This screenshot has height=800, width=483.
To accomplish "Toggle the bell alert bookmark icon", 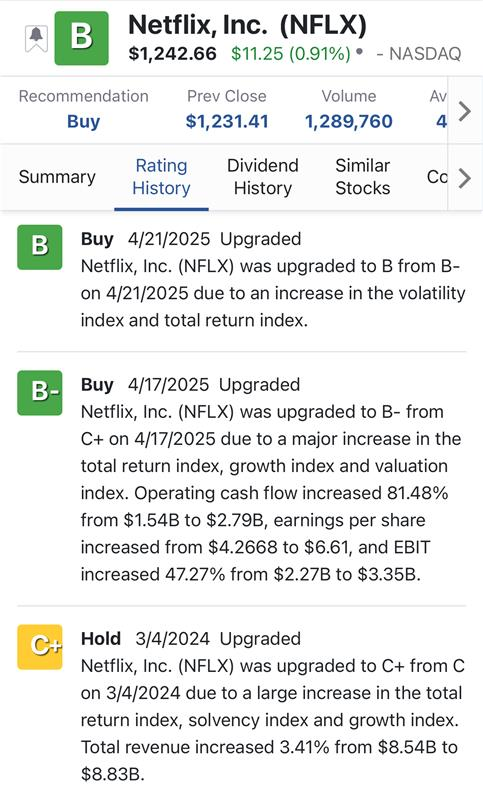I will click(x=36, y=38).
